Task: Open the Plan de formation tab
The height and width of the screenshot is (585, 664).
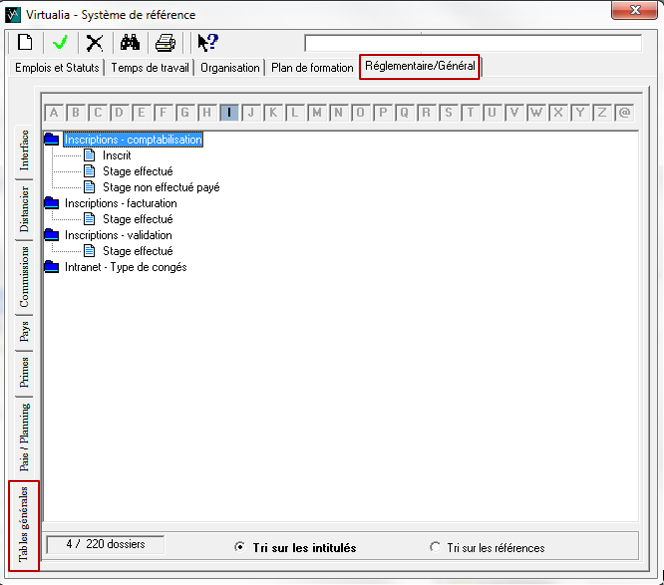Action: pos(312,68)
